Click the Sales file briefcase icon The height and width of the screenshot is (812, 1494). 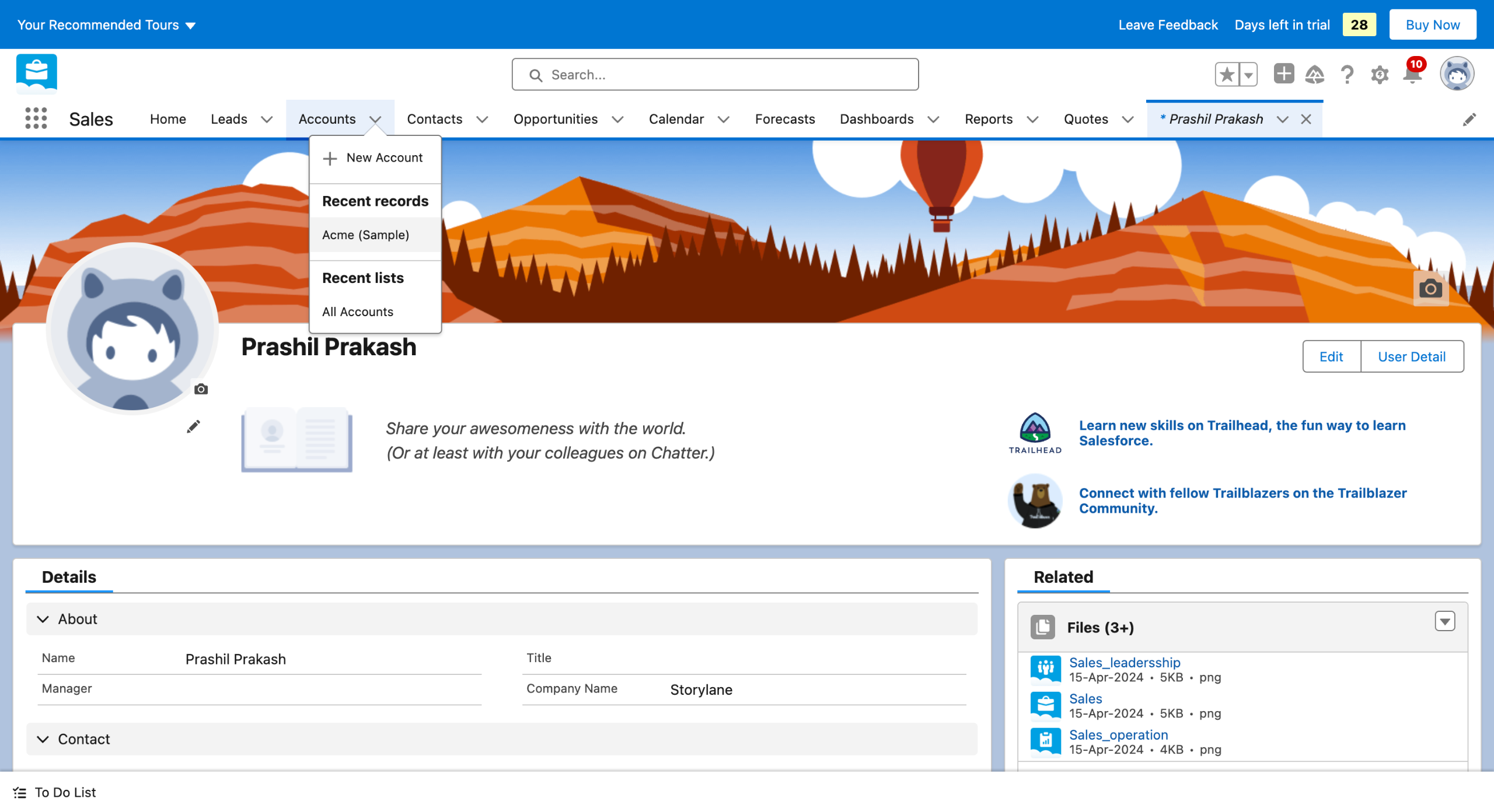[1045, 705]
